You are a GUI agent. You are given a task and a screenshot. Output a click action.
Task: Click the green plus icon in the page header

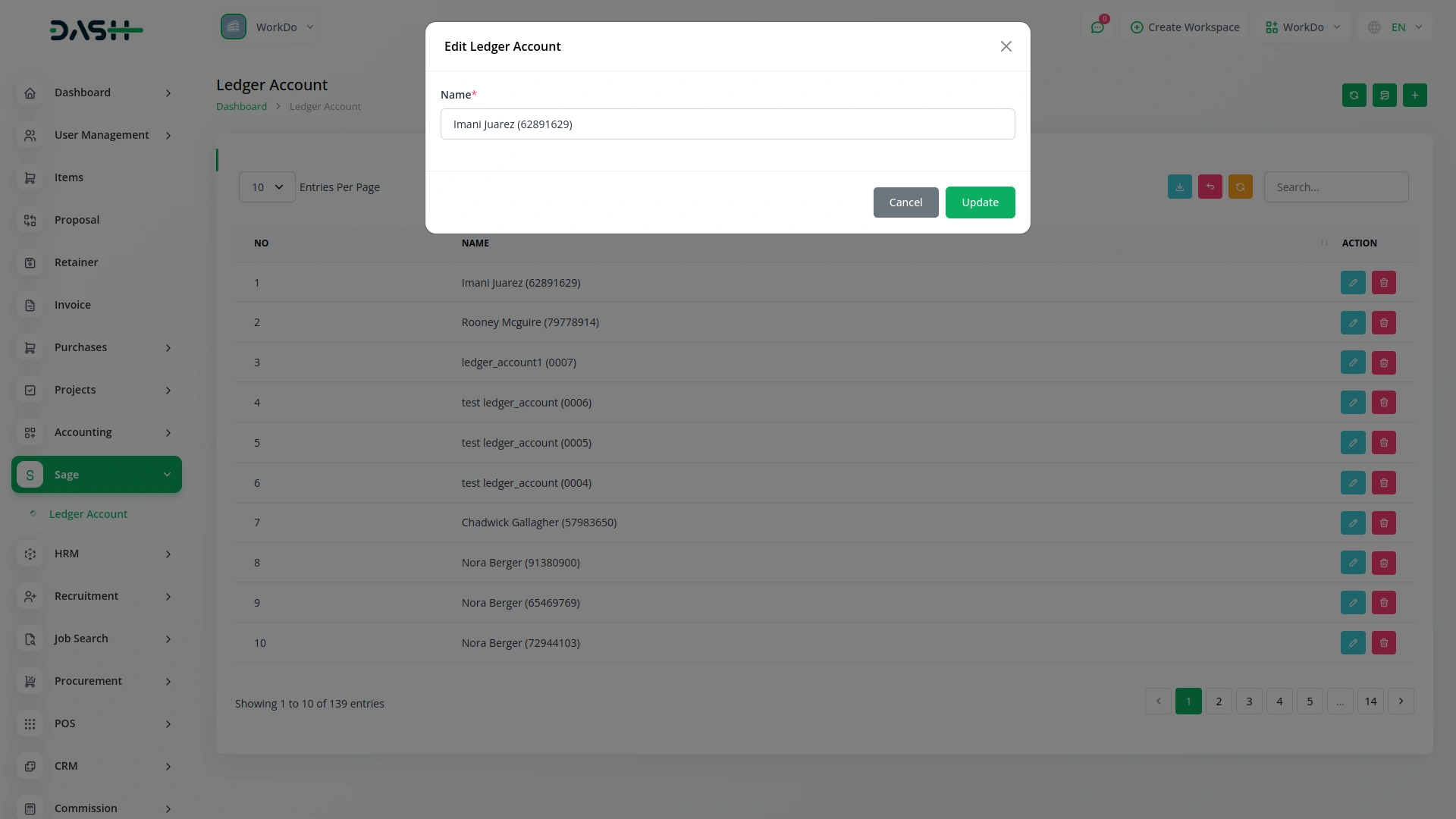tap(1414, 95)
